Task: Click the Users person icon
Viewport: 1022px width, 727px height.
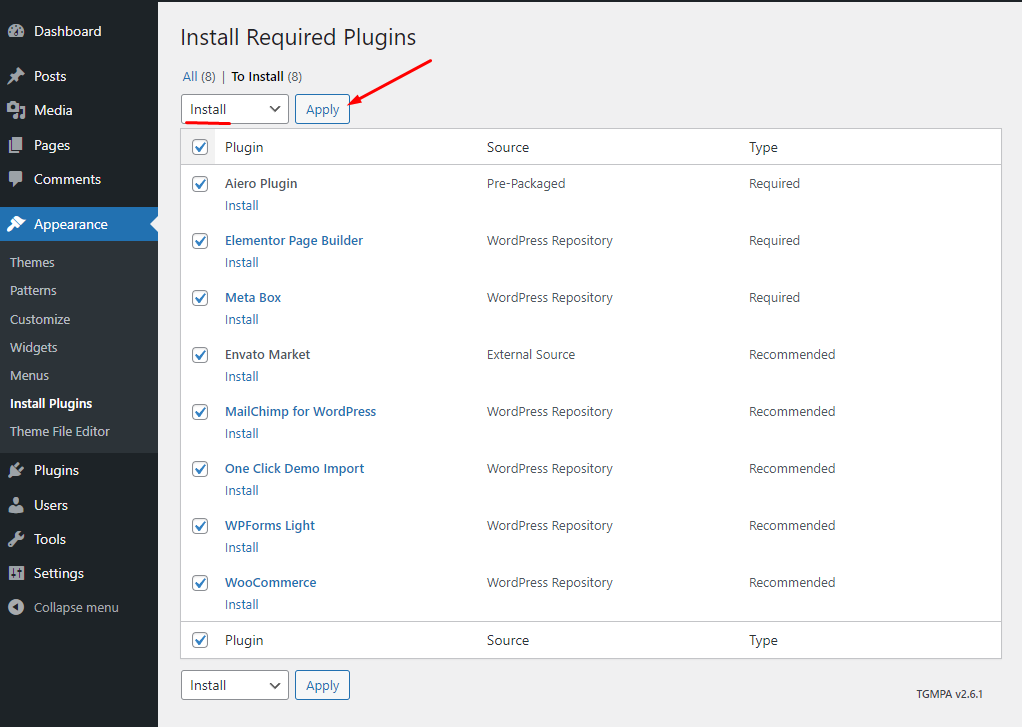Action: pyautogui.click(x=16, y=505)
